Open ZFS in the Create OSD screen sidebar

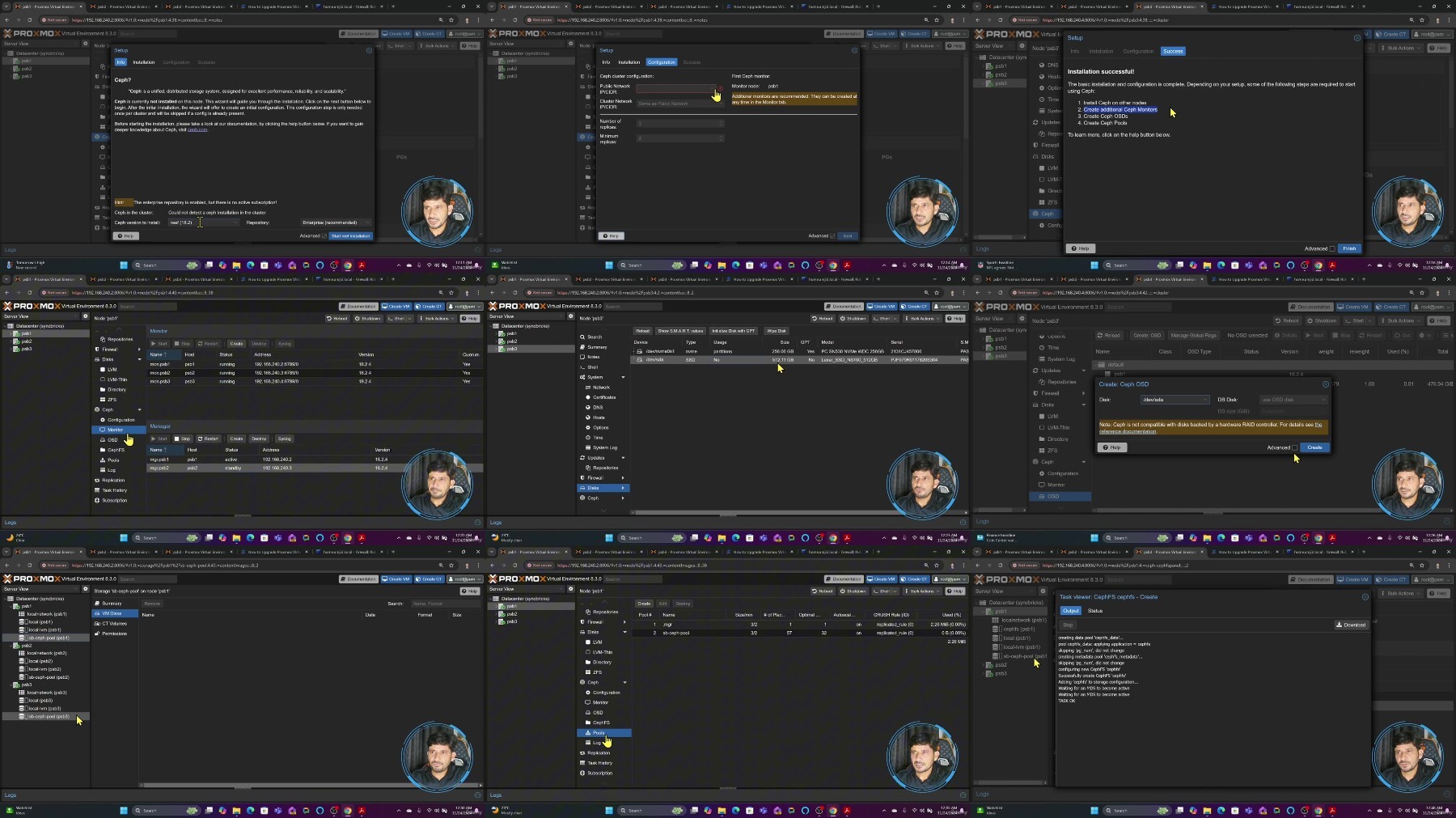(1052, 451)
